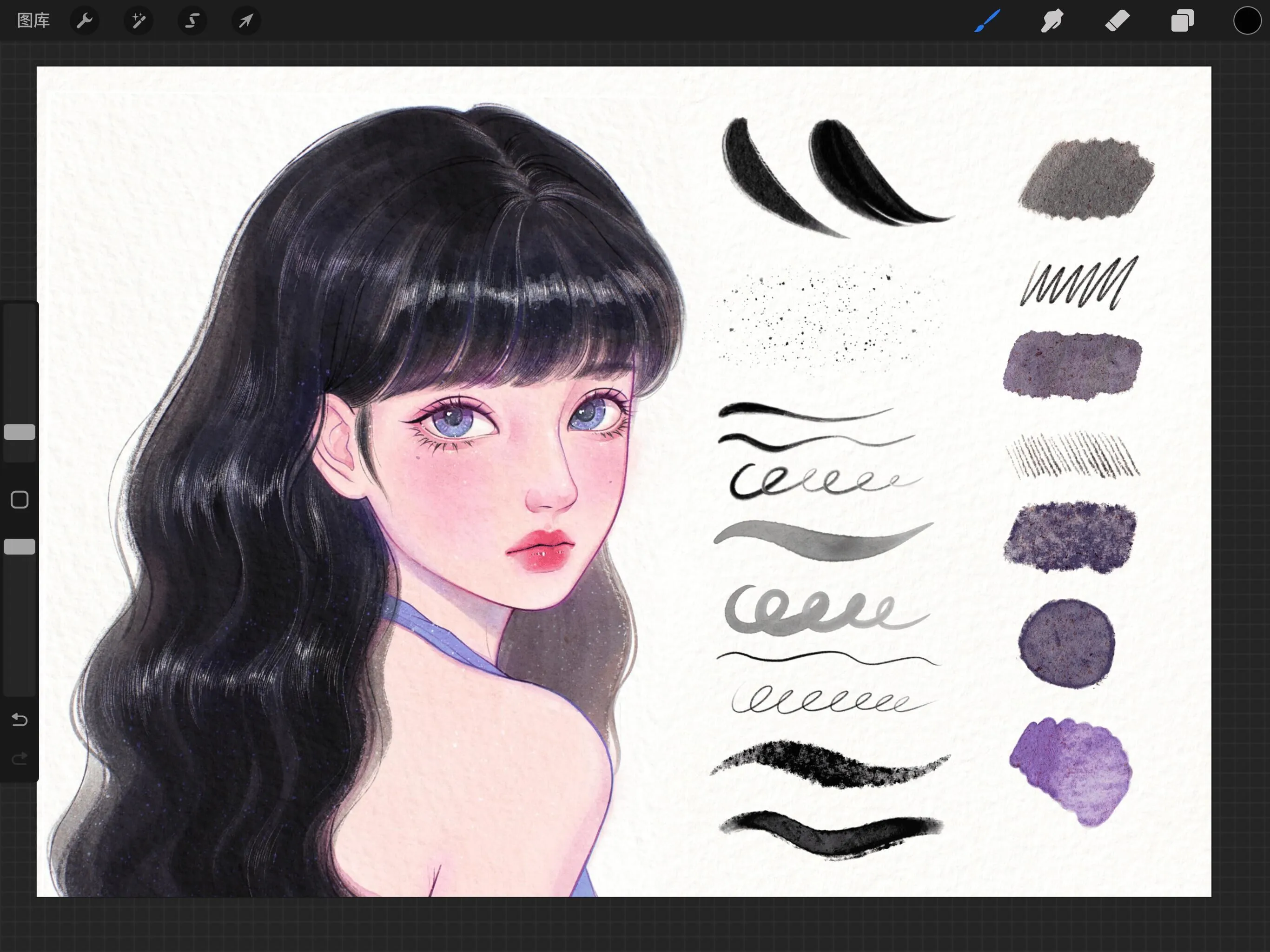The width and height of the screenshot is (1270, 952).
Task: Open the Layers panel
Action: [1182, 20]
